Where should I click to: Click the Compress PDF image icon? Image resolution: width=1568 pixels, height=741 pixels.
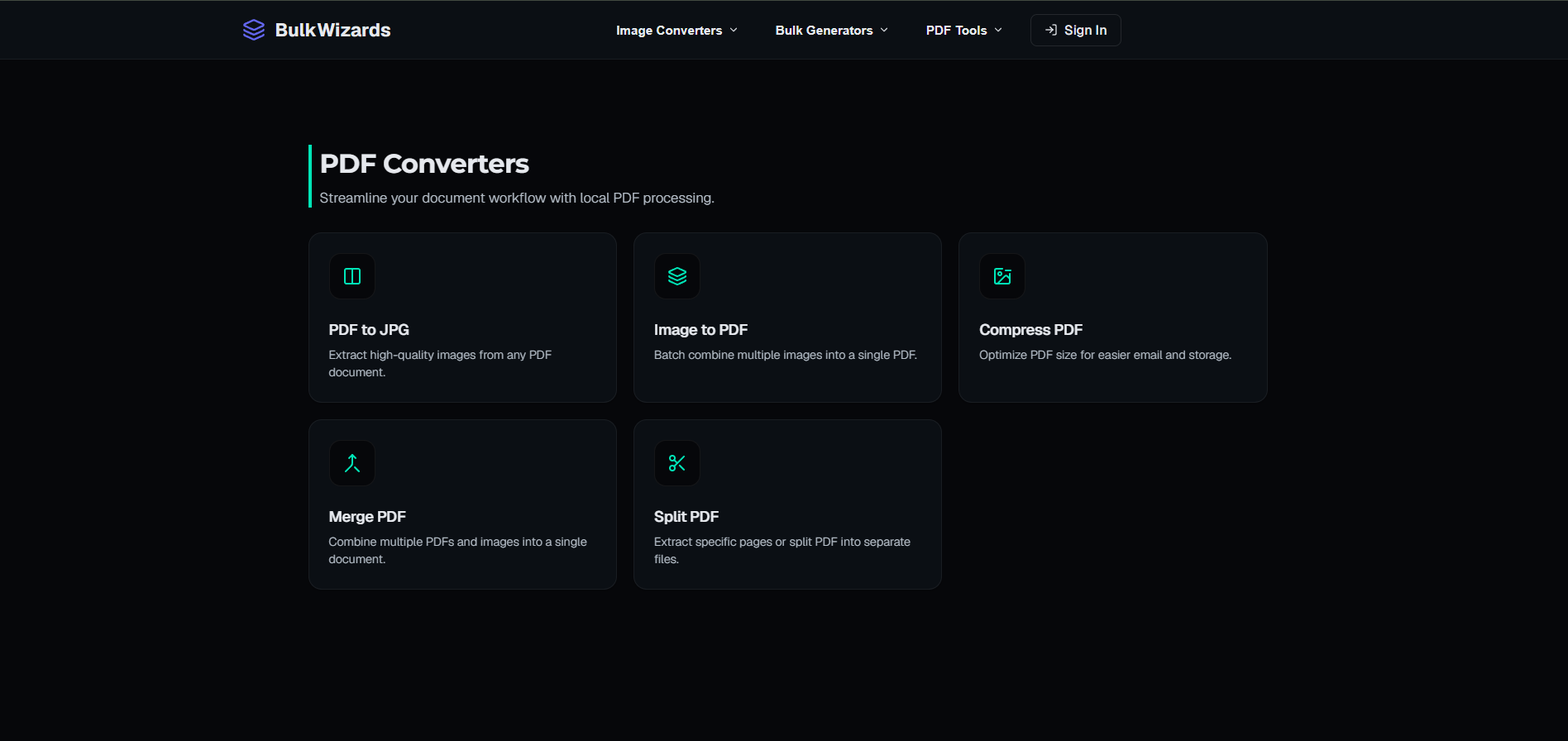1002,276
